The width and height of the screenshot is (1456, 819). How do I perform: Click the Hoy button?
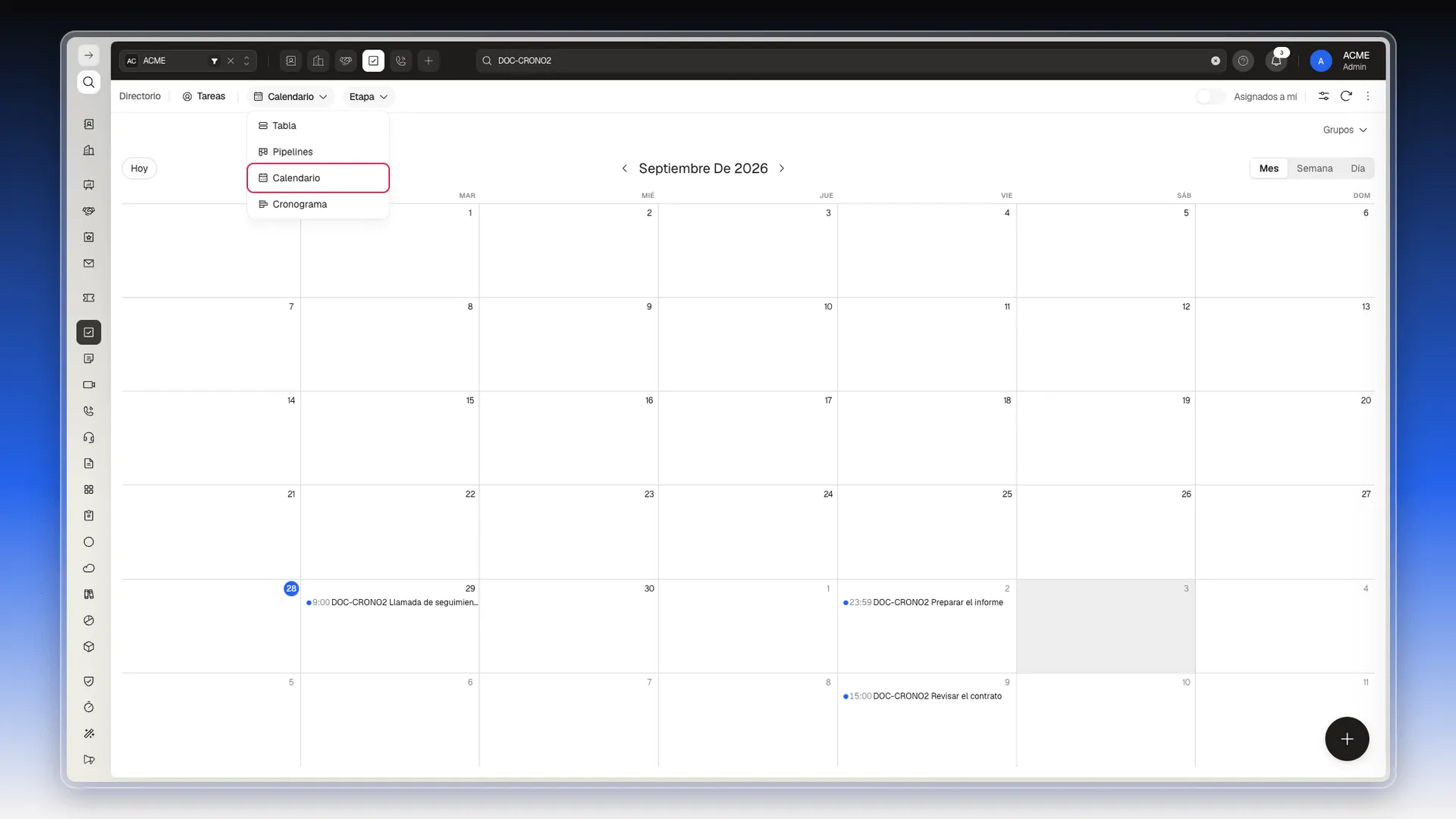click(x=140, y=168)
